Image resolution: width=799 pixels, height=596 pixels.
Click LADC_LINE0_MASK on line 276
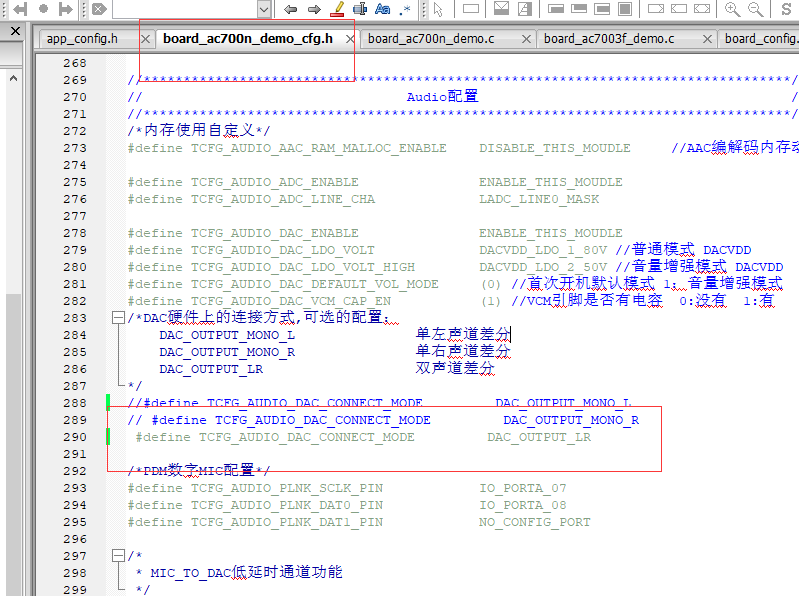click(539, 199)
